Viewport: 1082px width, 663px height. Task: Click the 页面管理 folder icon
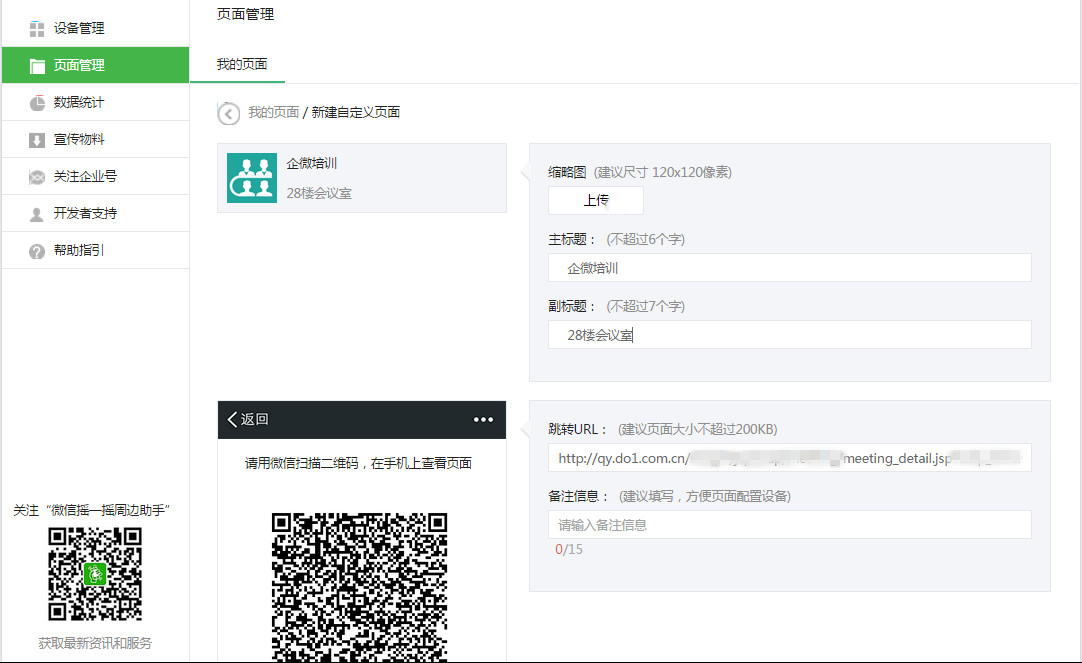point(37,66)
